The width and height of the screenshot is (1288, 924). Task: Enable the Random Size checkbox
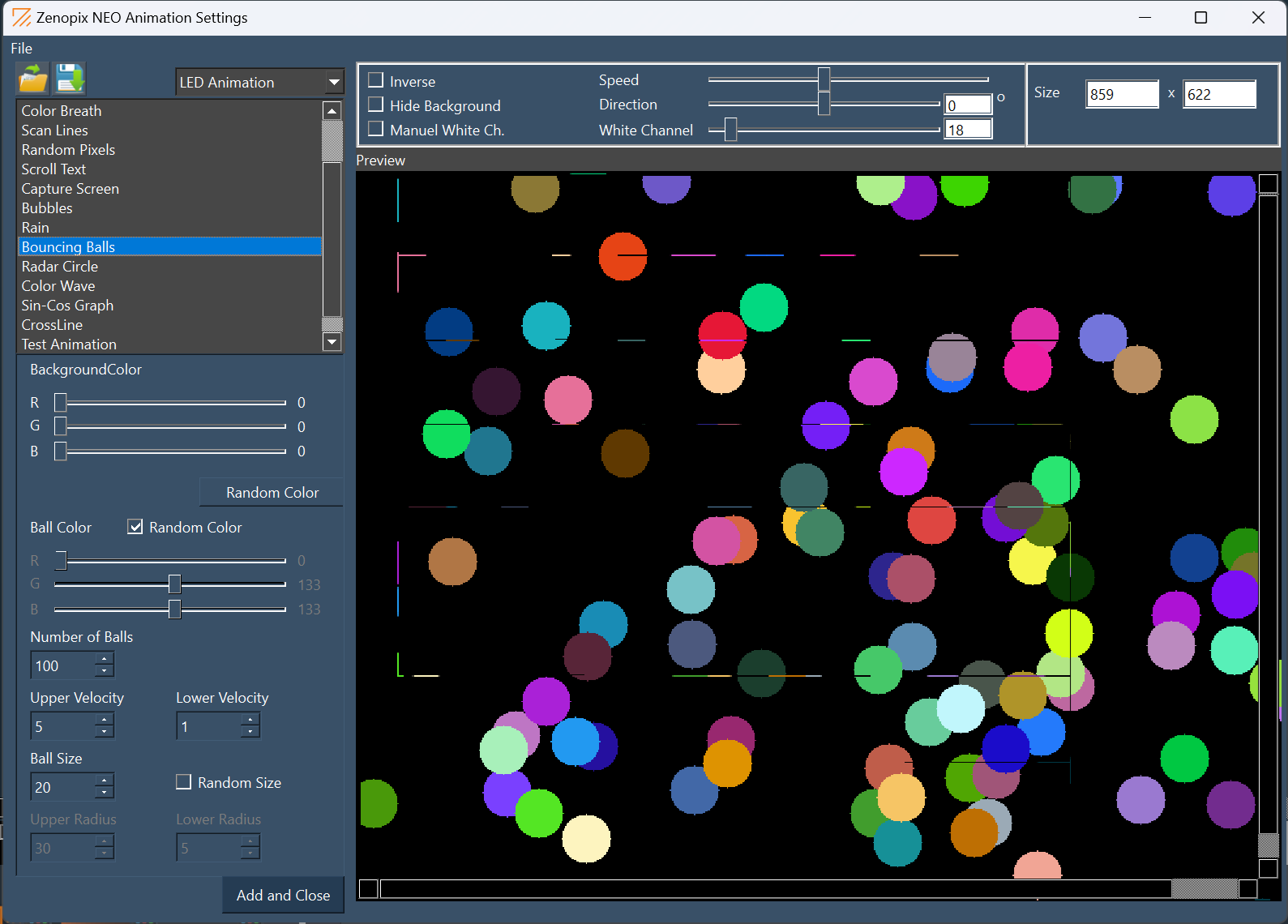(184, 782)
